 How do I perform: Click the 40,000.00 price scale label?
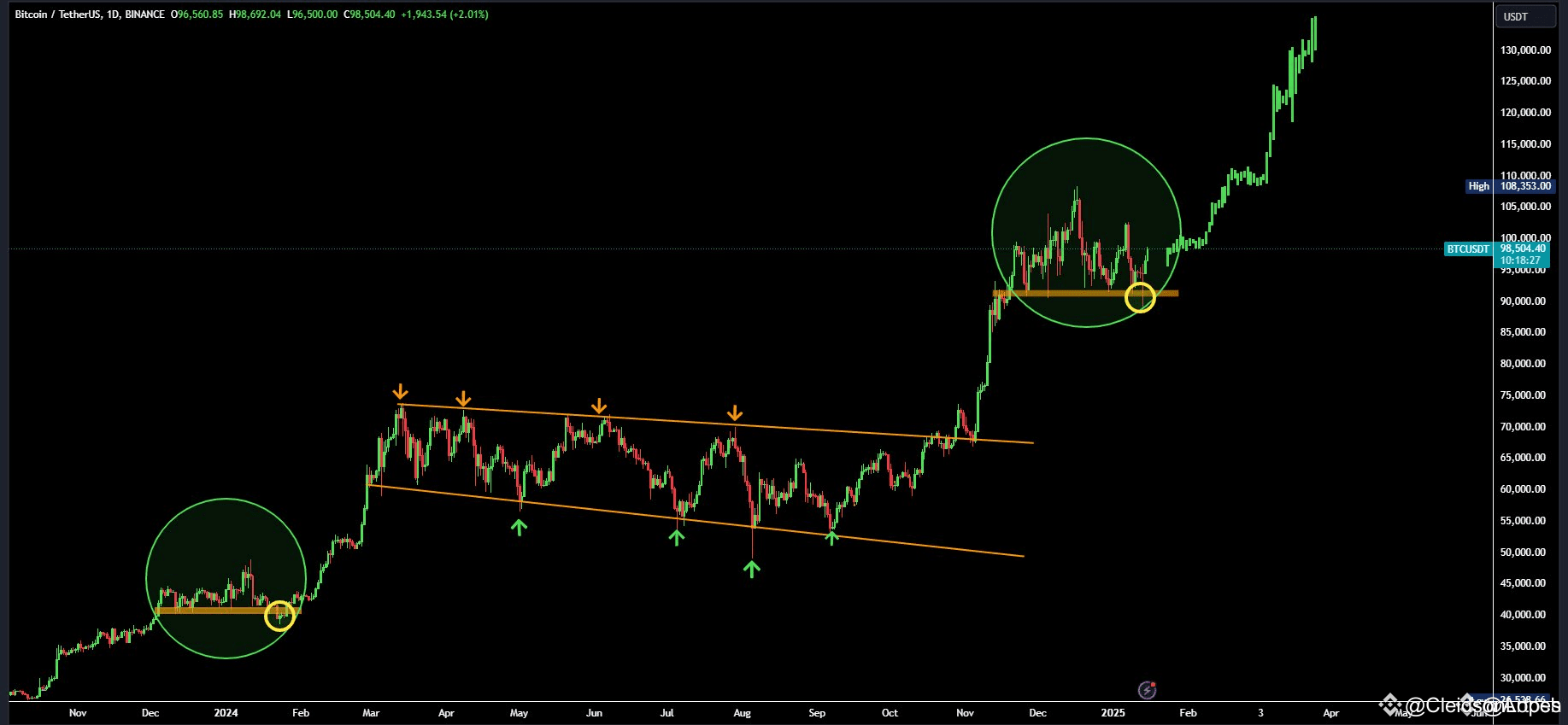(1523, 615)
